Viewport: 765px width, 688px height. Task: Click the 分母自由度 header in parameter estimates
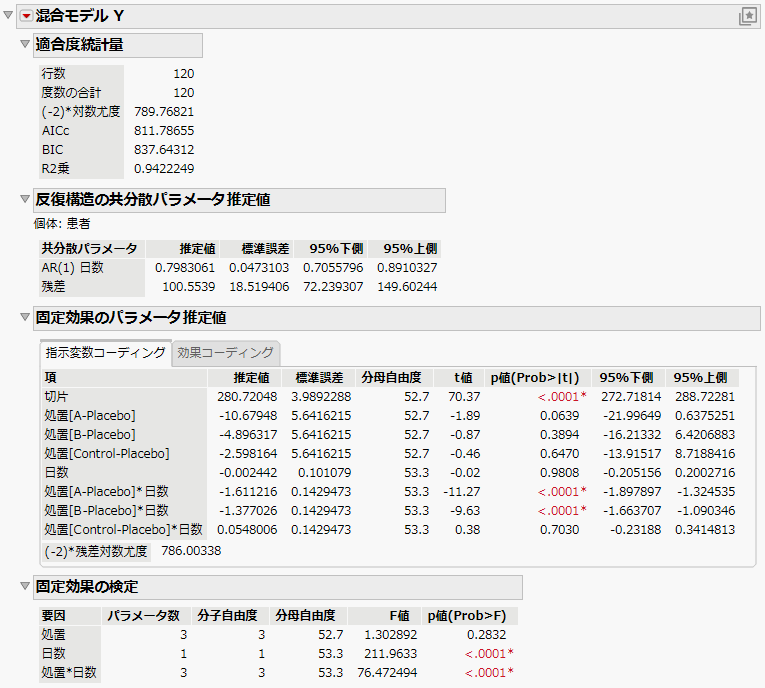point(394,378)
